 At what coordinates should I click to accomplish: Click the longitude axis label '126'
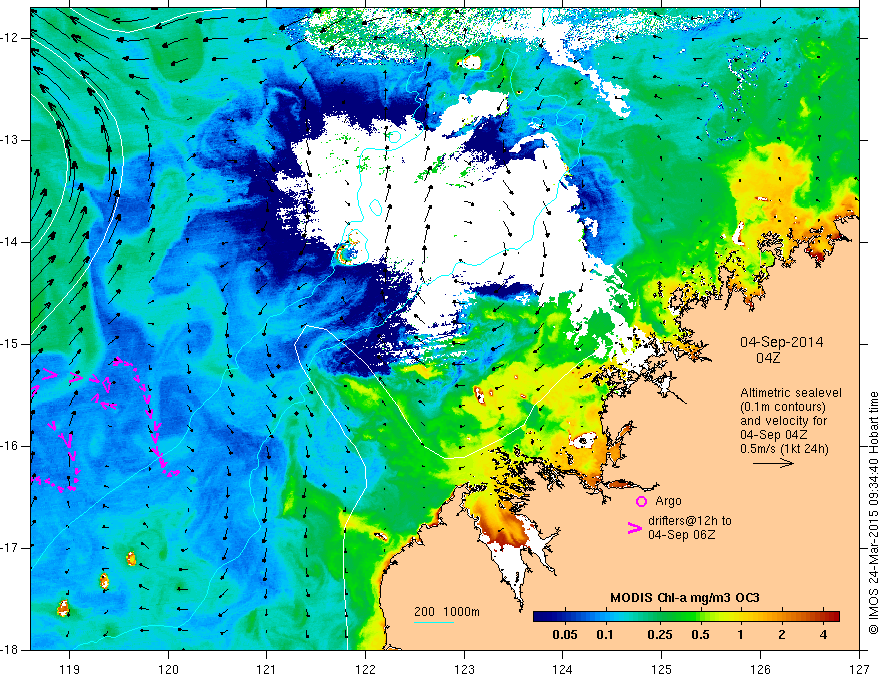[760, 670]
